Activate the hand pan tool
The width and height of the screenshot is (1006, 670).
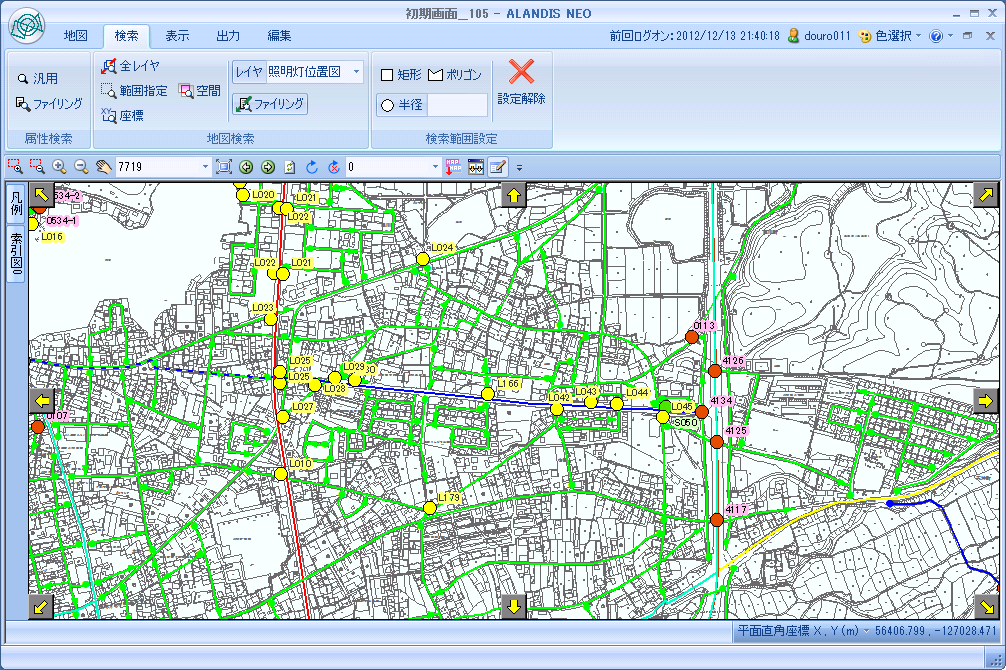(103, 167)
